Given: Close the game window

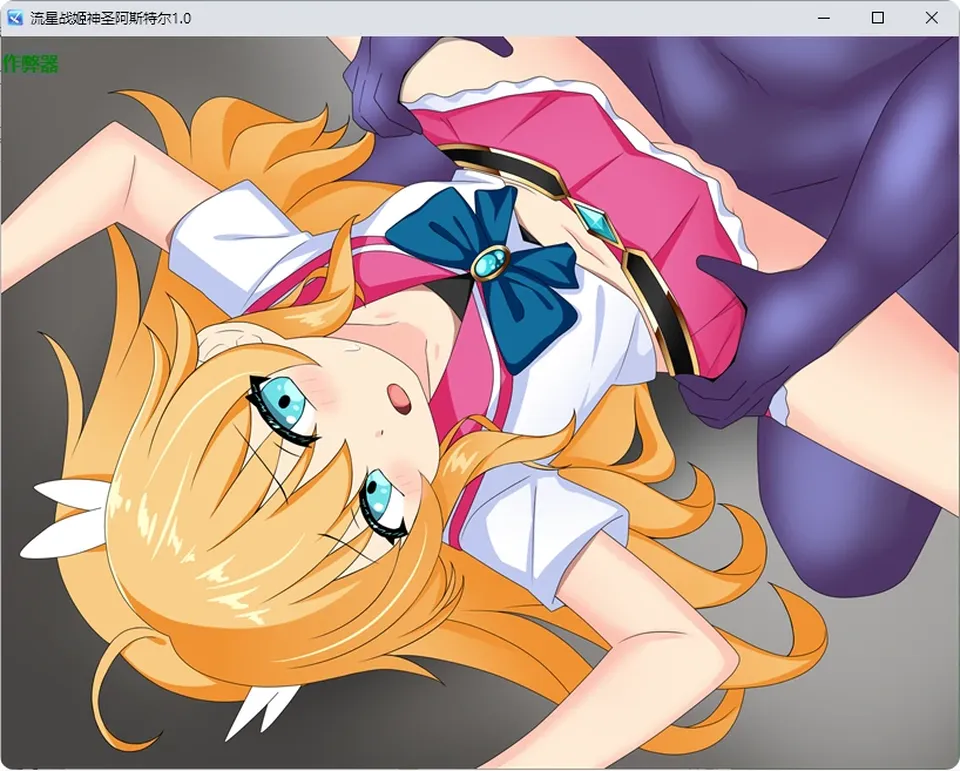Looking at the screenshot, I should point(931,18).
